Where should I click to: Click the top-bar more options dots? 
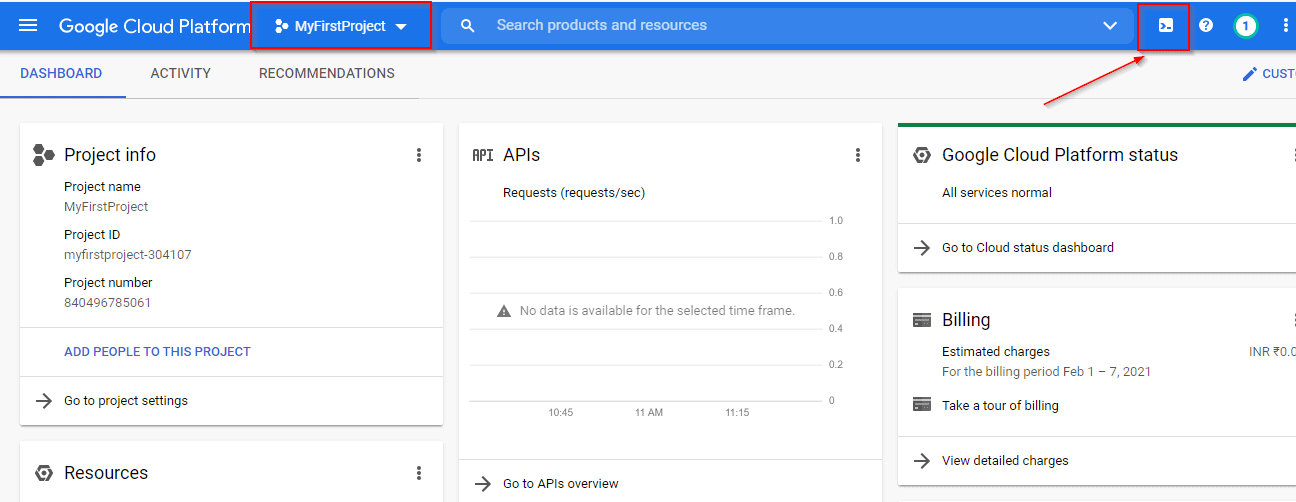(1285, 26)
